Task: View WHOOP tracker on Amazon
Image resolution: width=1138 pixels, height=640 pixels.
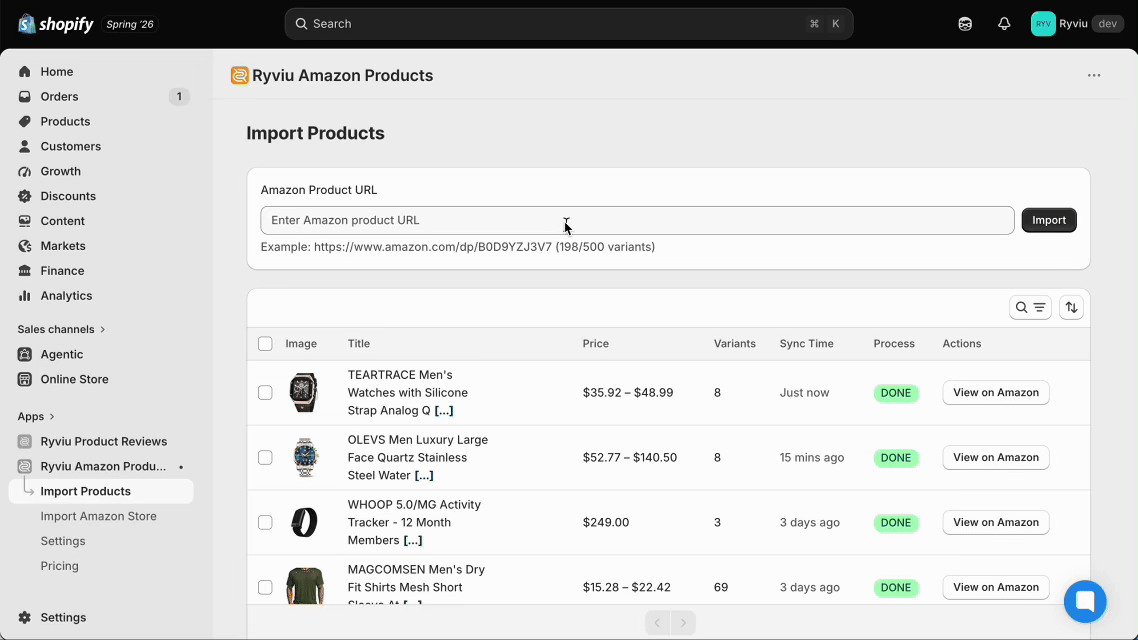Action: [x=996, y=522]
